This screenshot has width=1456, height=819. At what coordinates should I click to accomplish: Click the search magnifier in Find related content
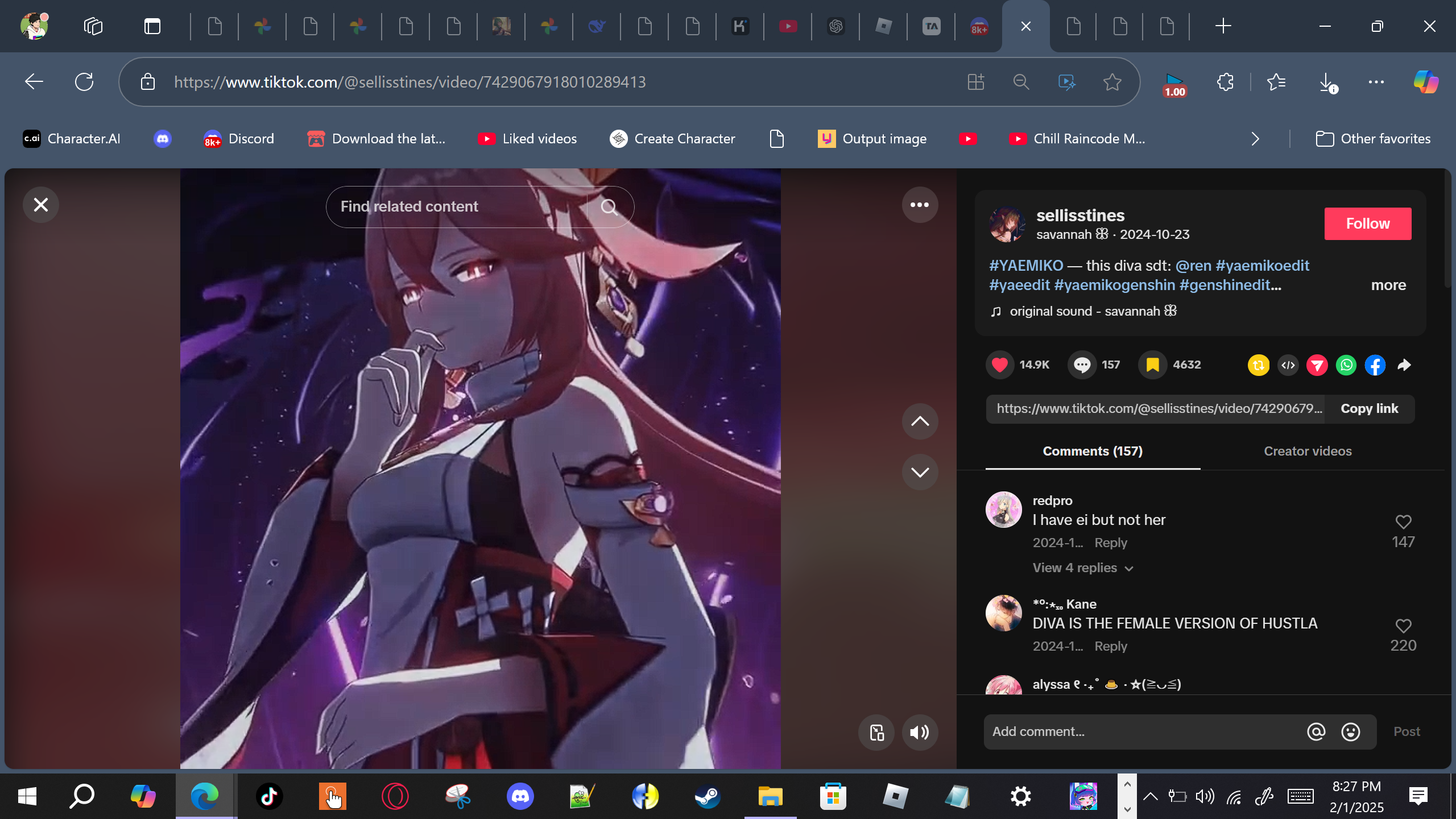609,207
